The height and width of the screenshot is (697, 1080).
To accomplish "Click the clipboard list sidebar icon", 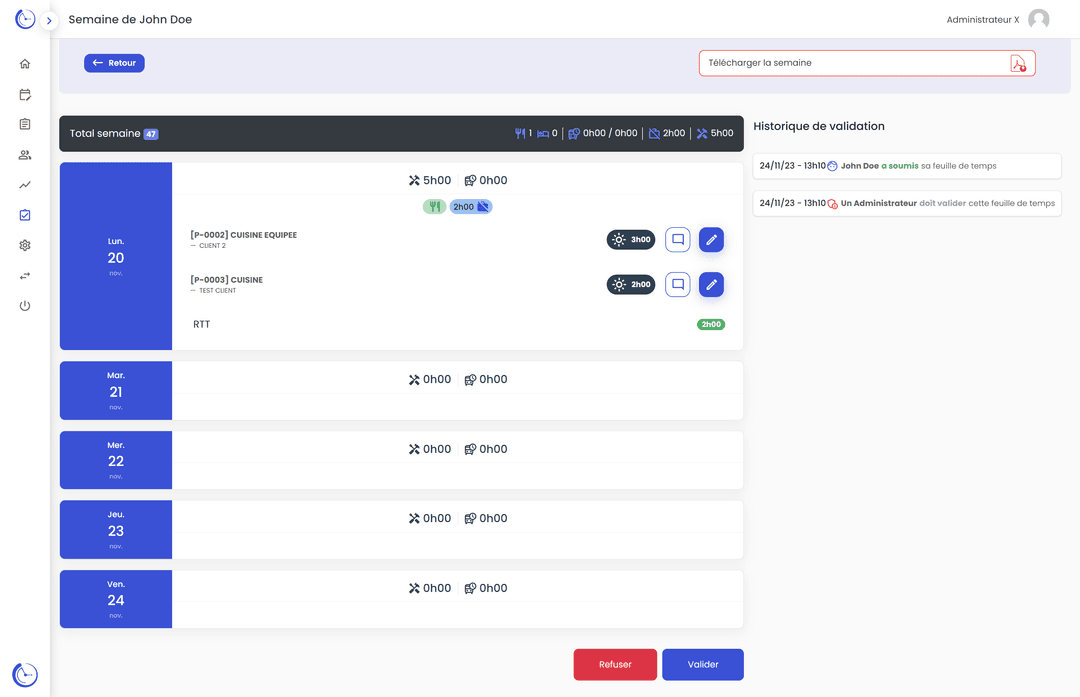I will coord(25,125).
